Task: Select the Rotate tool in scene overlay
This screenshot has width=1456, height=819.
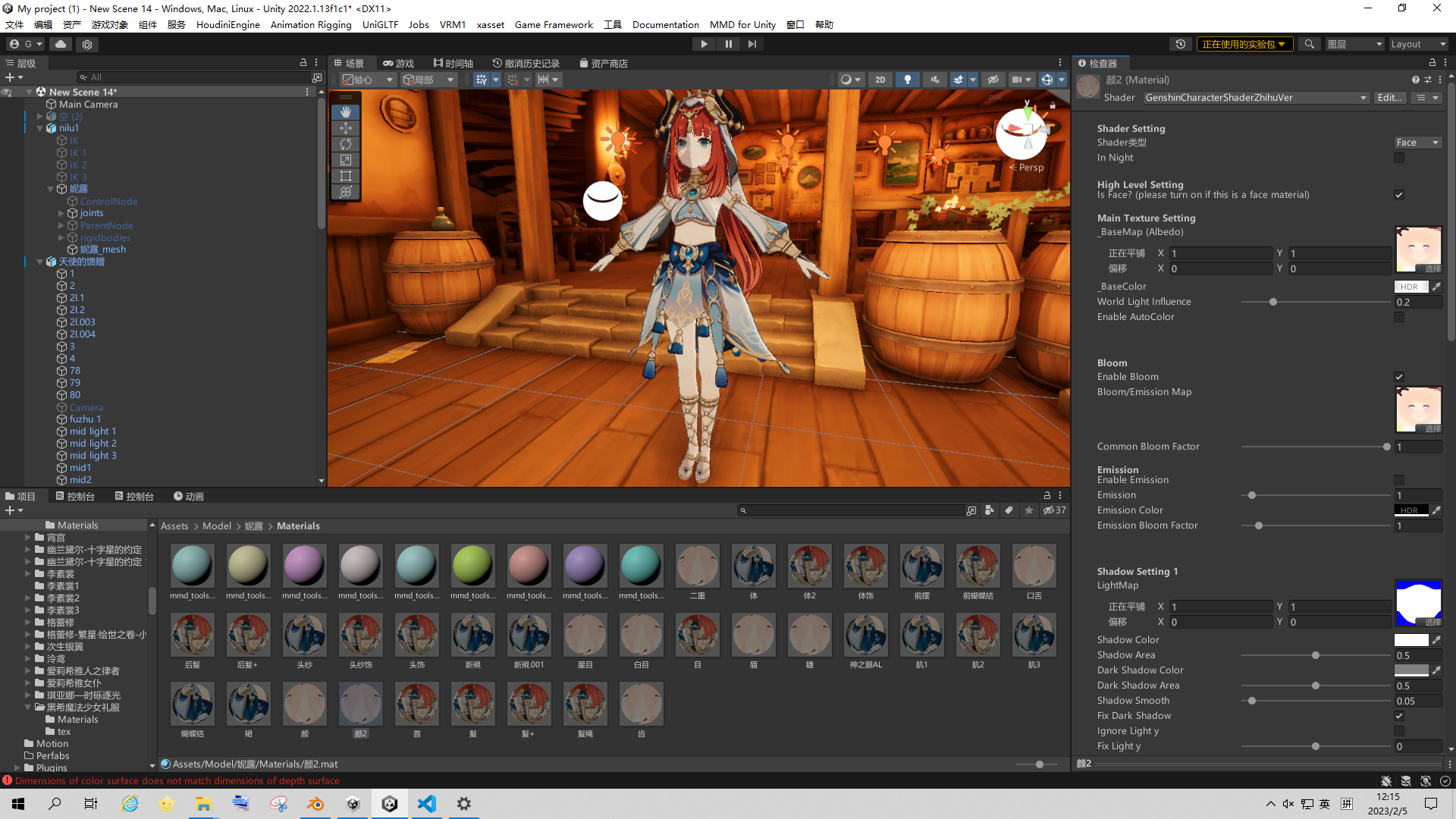Action: pos(346,144)
